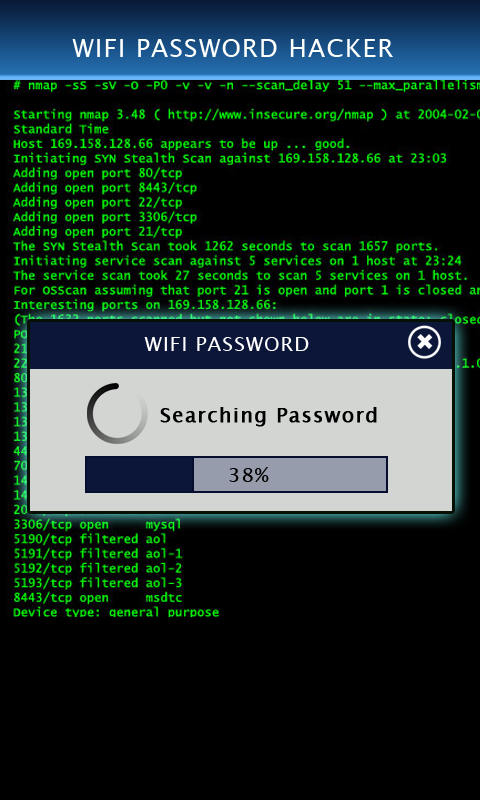480x800 pixels.
Task: Select the 5192/tcp filtered aol-2 line
Action: click(97, 568)
